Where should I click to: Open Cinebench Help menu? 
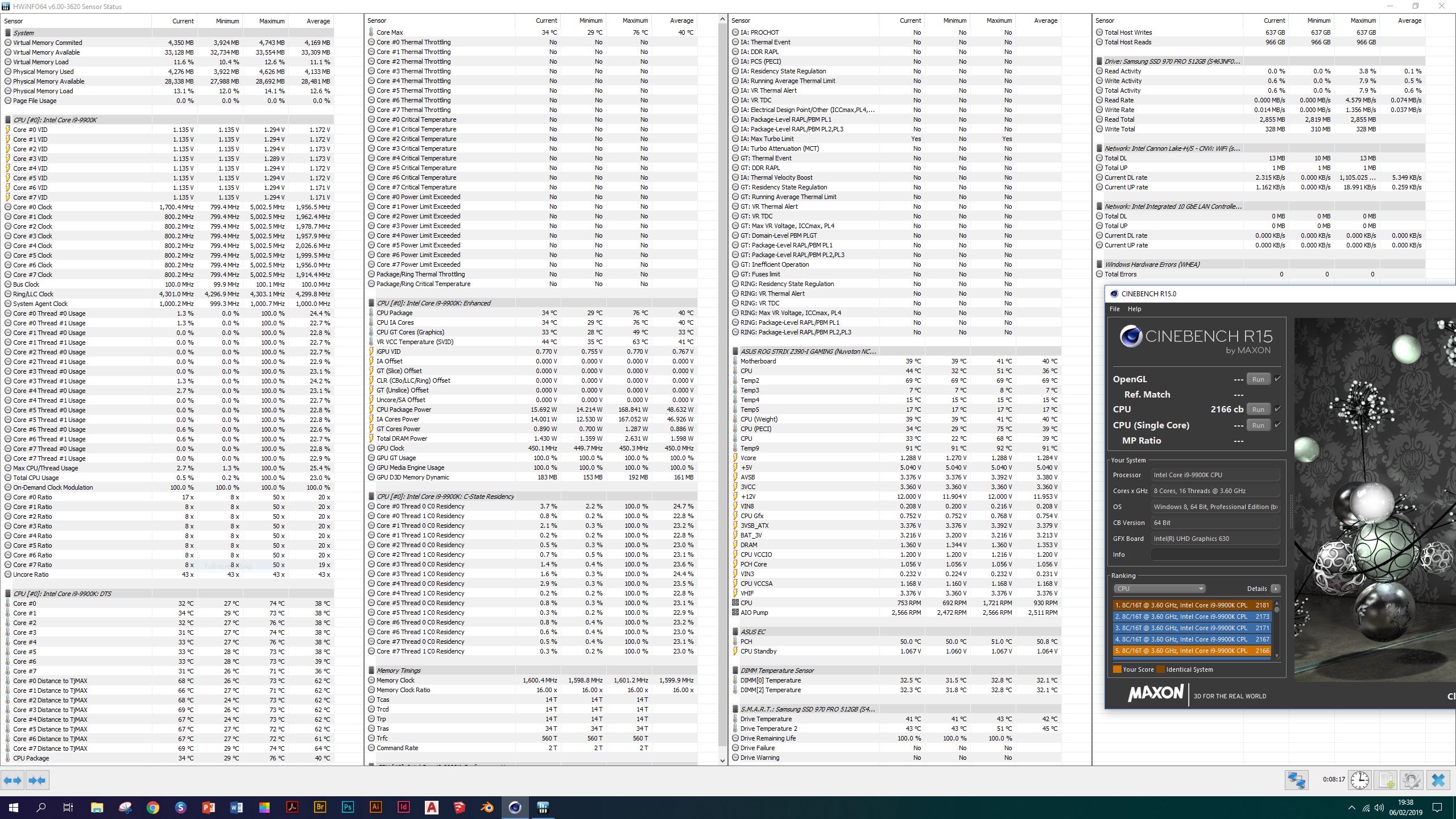click(x=1134, y=309)
